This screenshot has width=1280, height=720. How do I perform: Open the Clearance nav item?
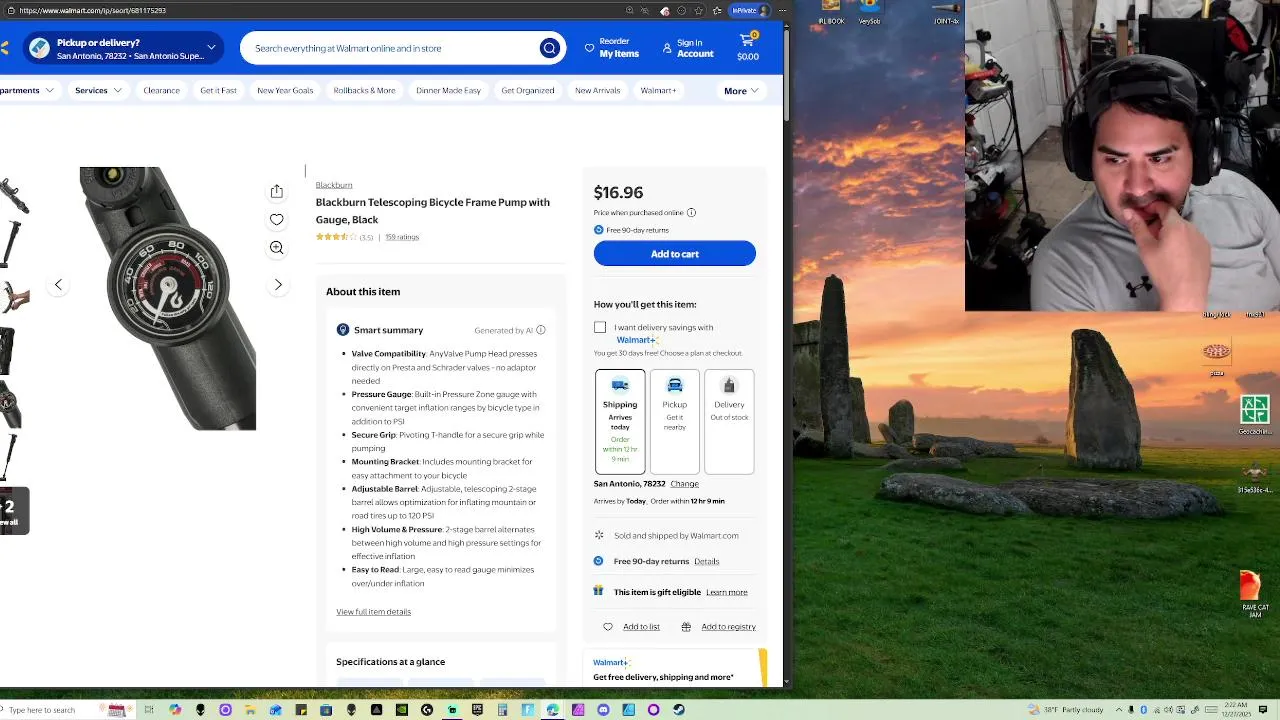(161, 90)
